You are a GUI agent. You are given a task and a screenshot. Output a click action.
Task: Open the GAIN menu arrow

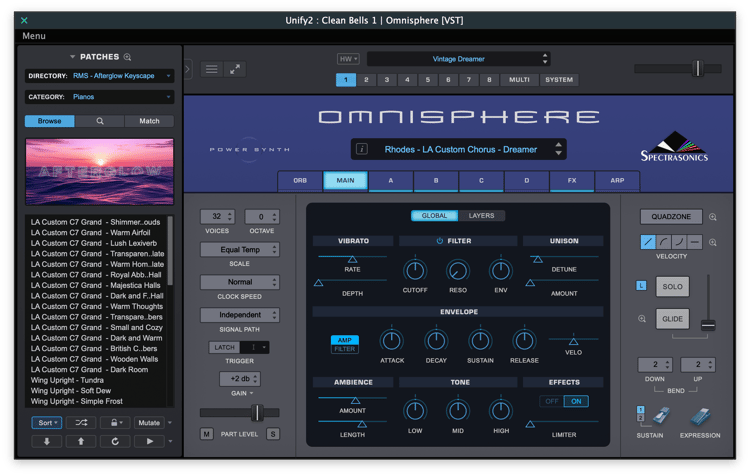(x=251, y=393)
